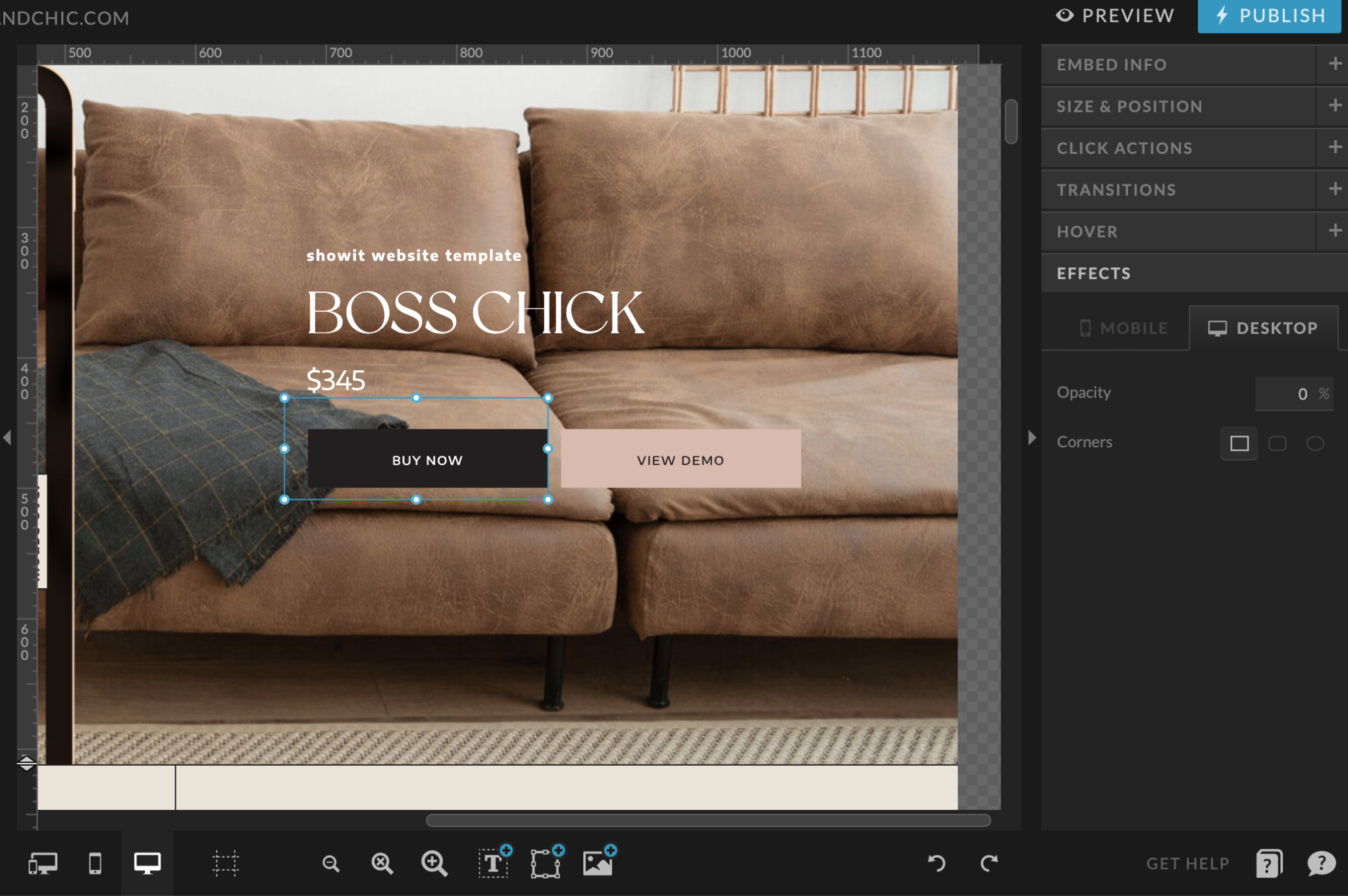Image resolution: width=1348 pixels, height=896 pixels.
Task: Open the add image tool
Action: click(x=596, y=864)
